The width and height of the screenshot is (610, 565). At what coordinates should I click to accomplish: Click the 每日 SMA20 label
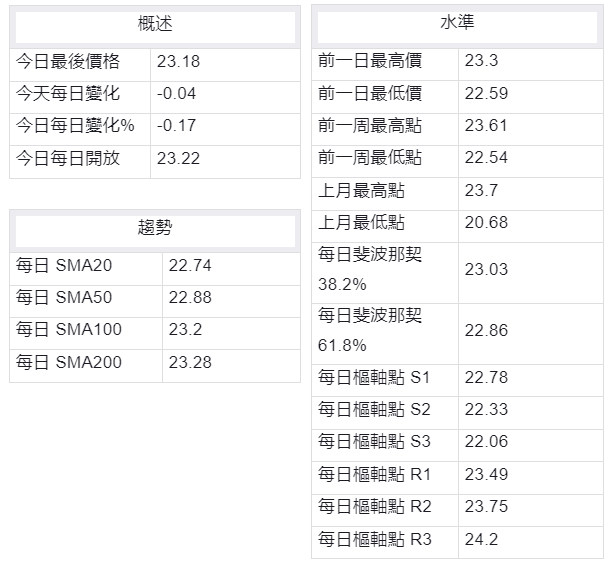coord(69,266)
